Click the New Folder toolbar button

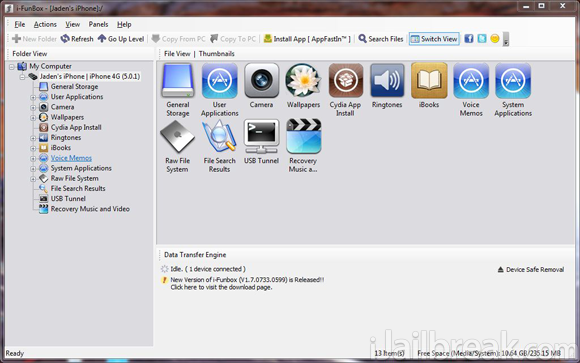pos(34,39)
